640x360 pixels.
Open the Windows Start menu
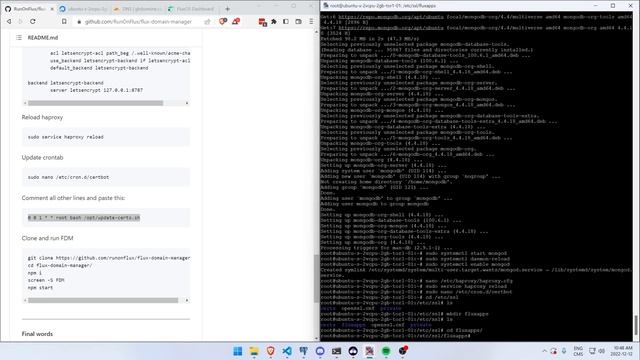238,351
